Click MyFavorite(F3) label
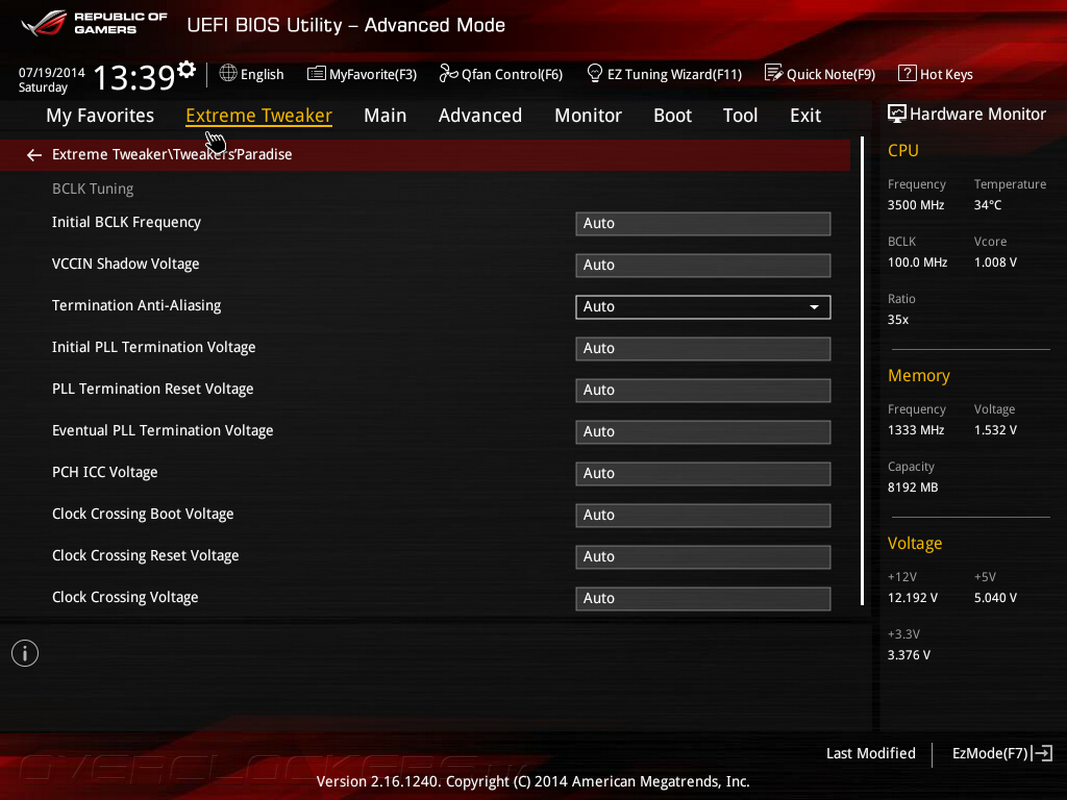1067x800 pixels. (x=373, y=74)
